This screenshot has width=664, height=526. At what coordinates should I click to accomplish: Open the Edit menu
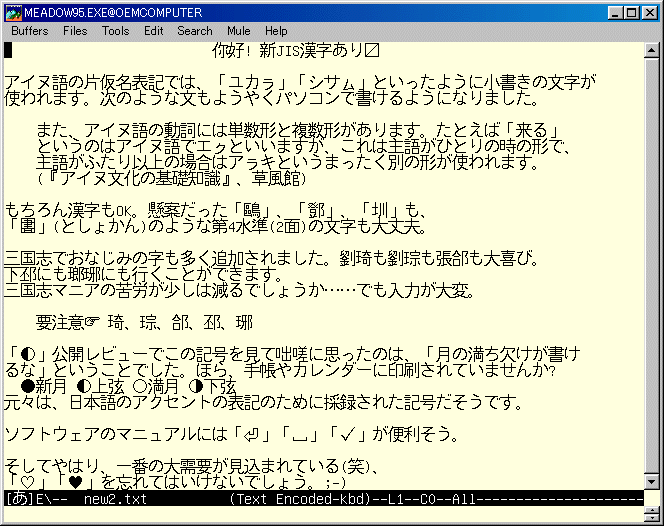pyautogui.click(x=153, y=31)
